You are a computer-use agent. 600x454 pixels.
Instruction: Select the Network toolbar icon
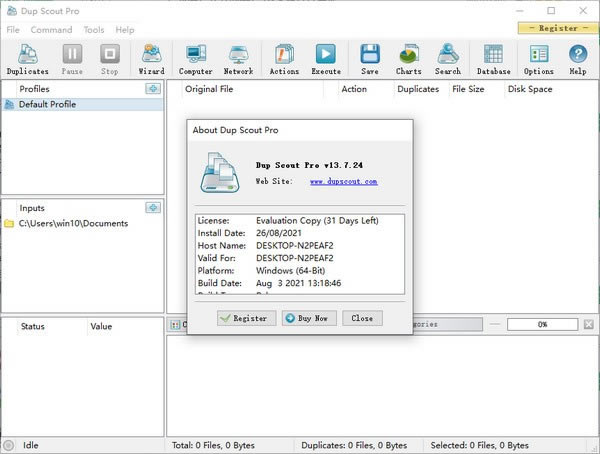click(238, 59)
